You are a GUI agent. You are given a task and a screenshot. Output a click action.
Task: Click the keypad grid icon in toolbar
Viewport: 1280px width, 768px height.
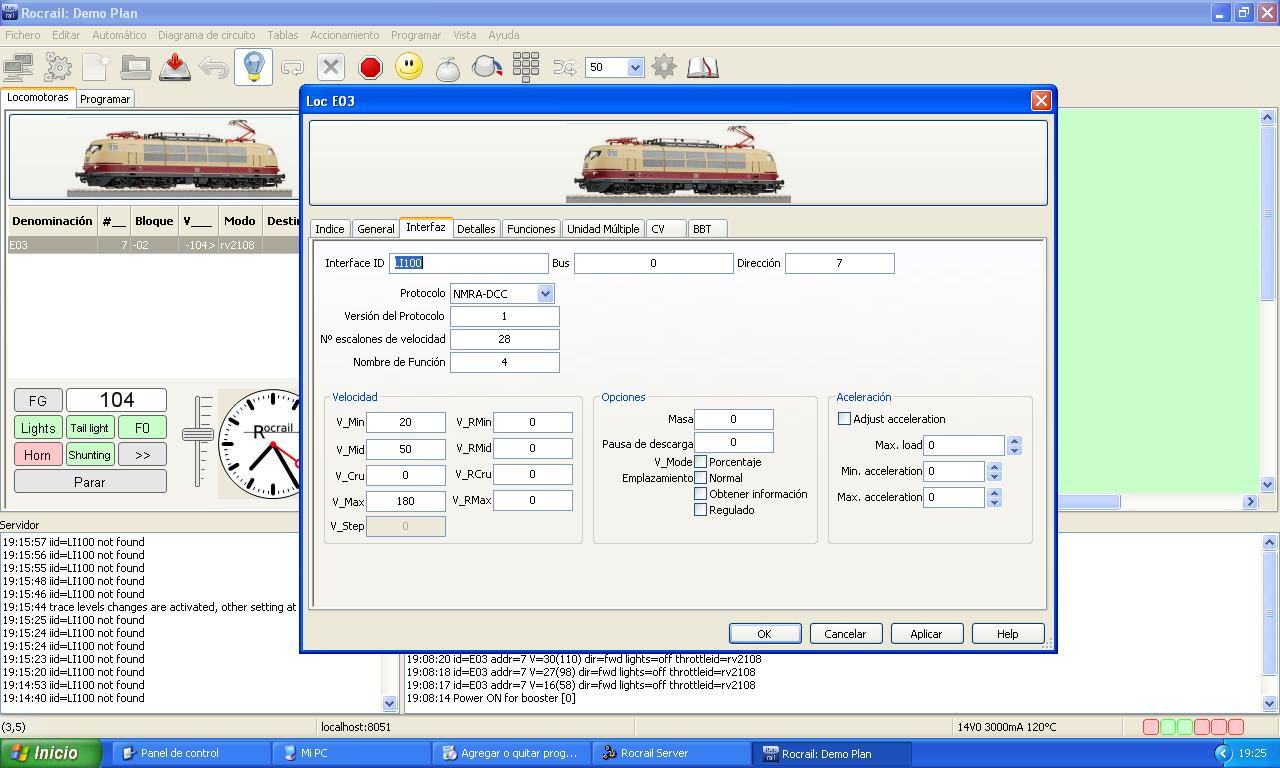click(x=526, y=67)
